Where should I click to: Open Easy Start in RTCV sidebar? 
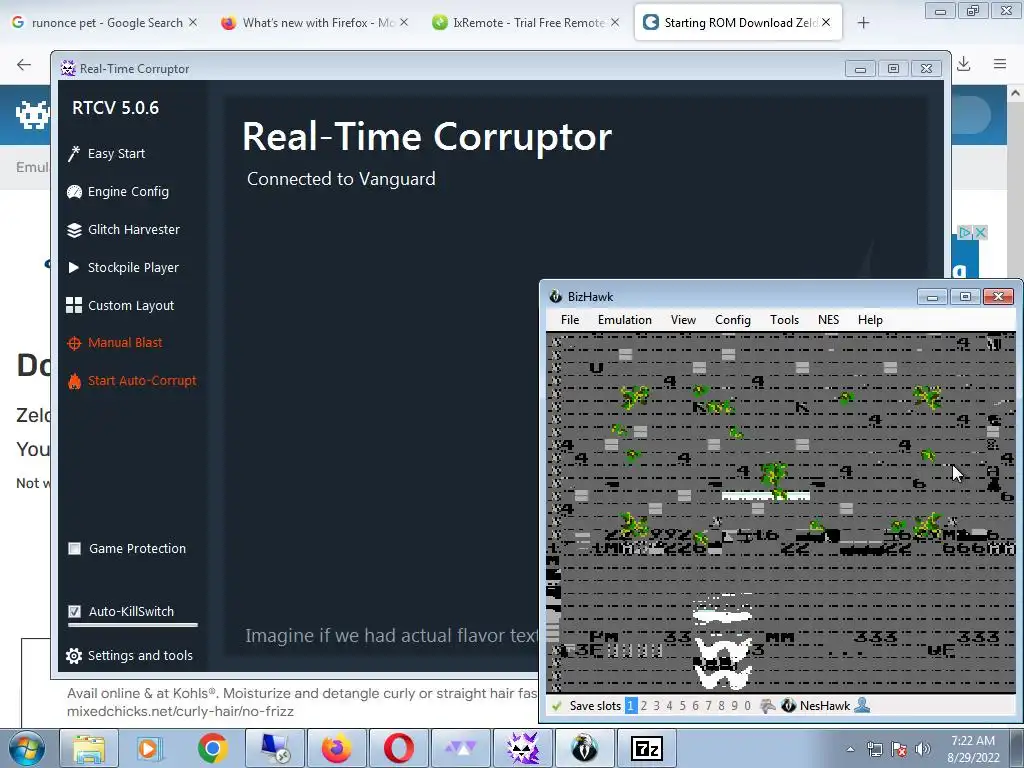tap(106, 153)
